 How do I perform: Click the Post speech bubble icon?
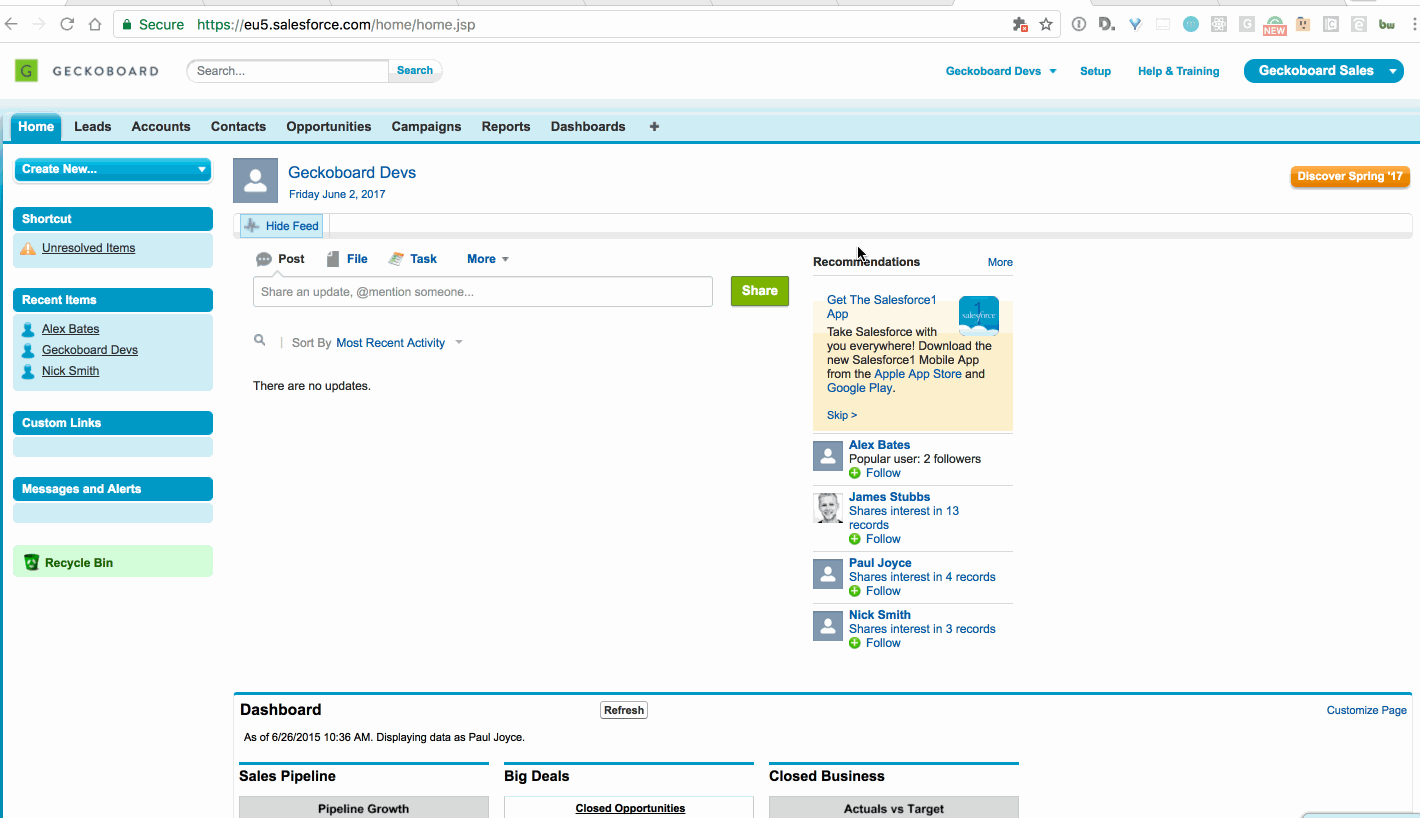(264, 259)
